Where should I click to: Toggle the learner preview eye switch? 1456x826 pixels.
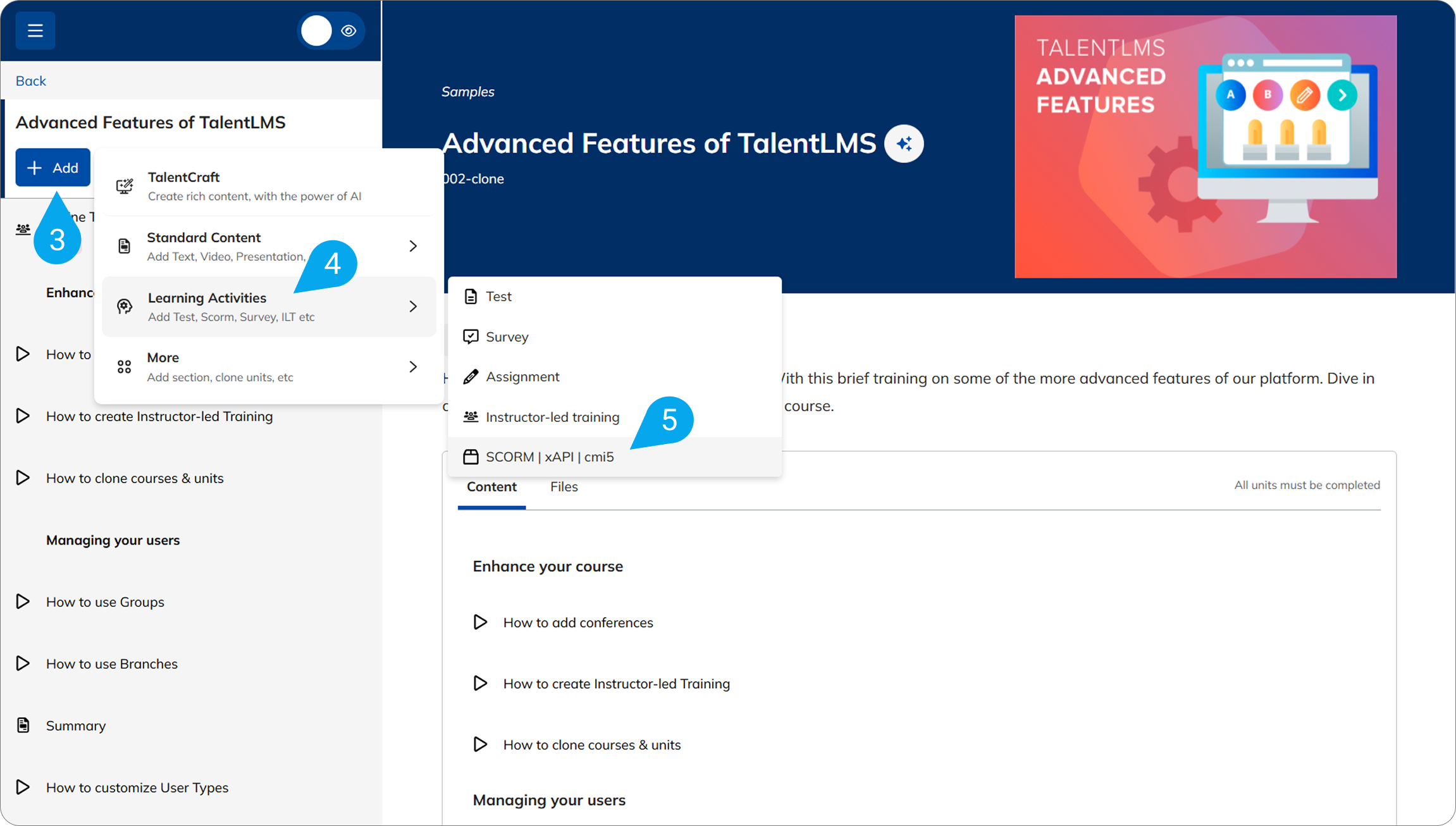click(x=331, y=30)
